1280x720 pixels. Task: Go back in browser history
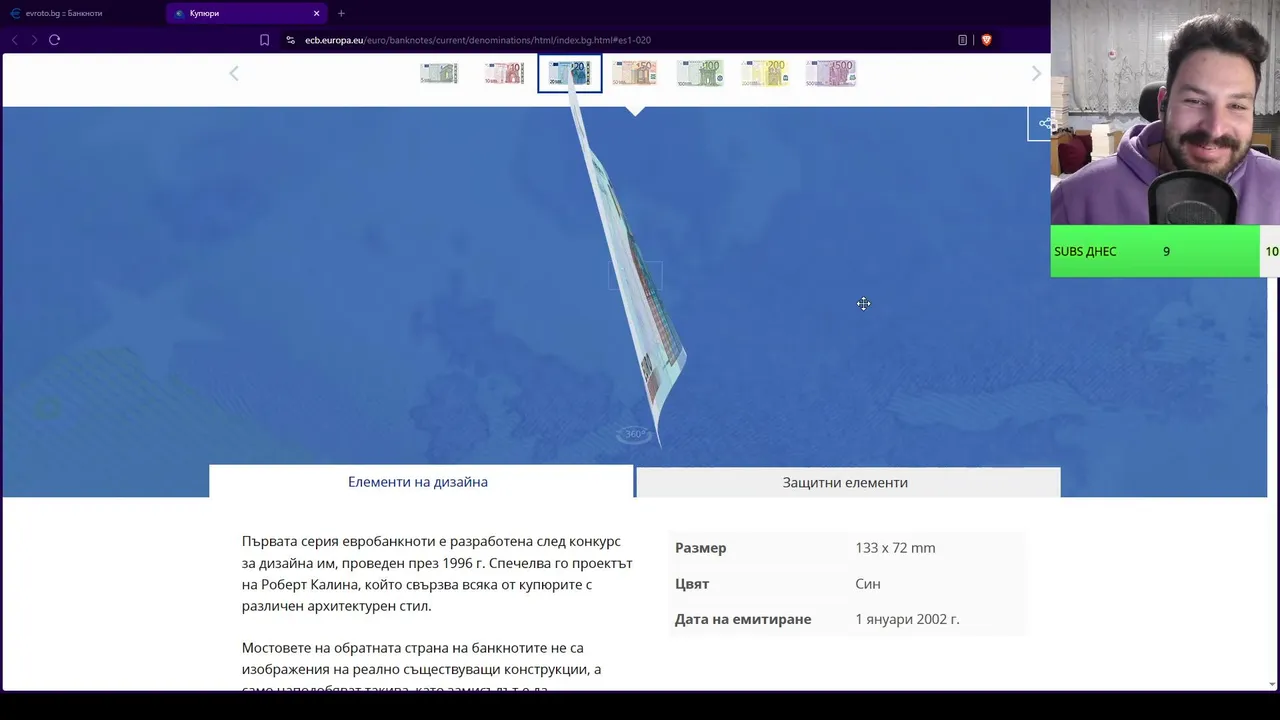click(14, 40)
